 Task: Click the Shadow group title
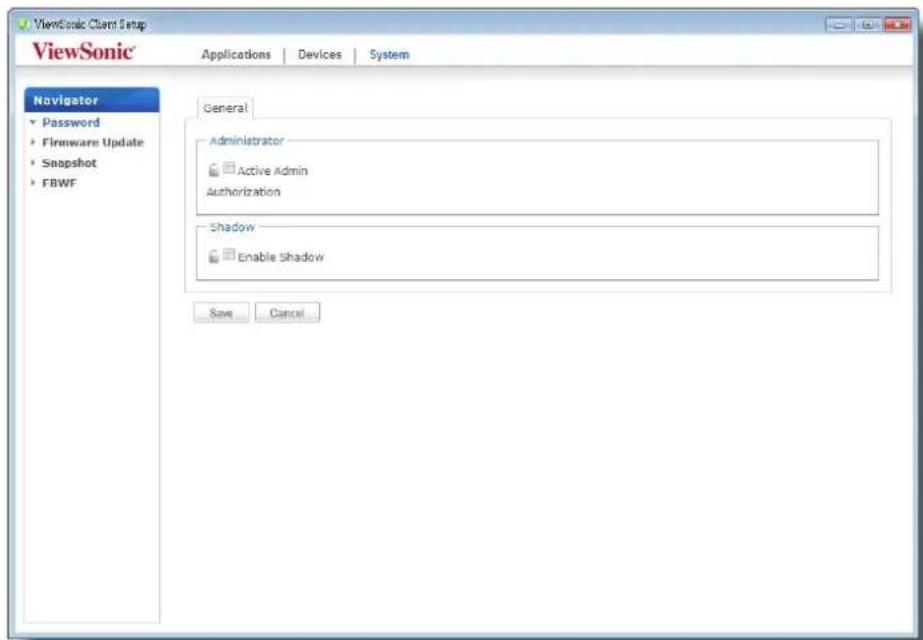coord(233,227)
